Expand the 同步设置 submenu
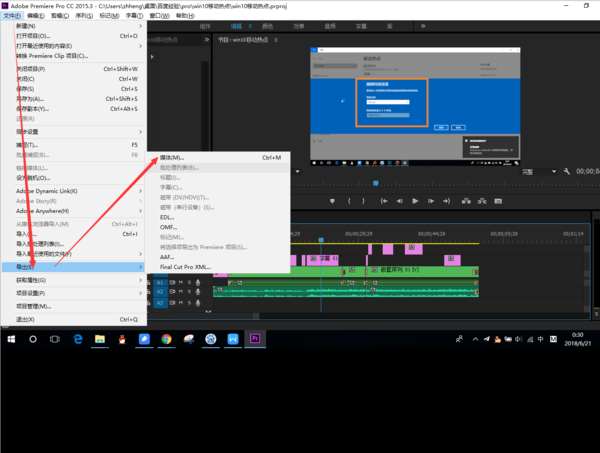 pyautogui.click(x=74, y=132)
